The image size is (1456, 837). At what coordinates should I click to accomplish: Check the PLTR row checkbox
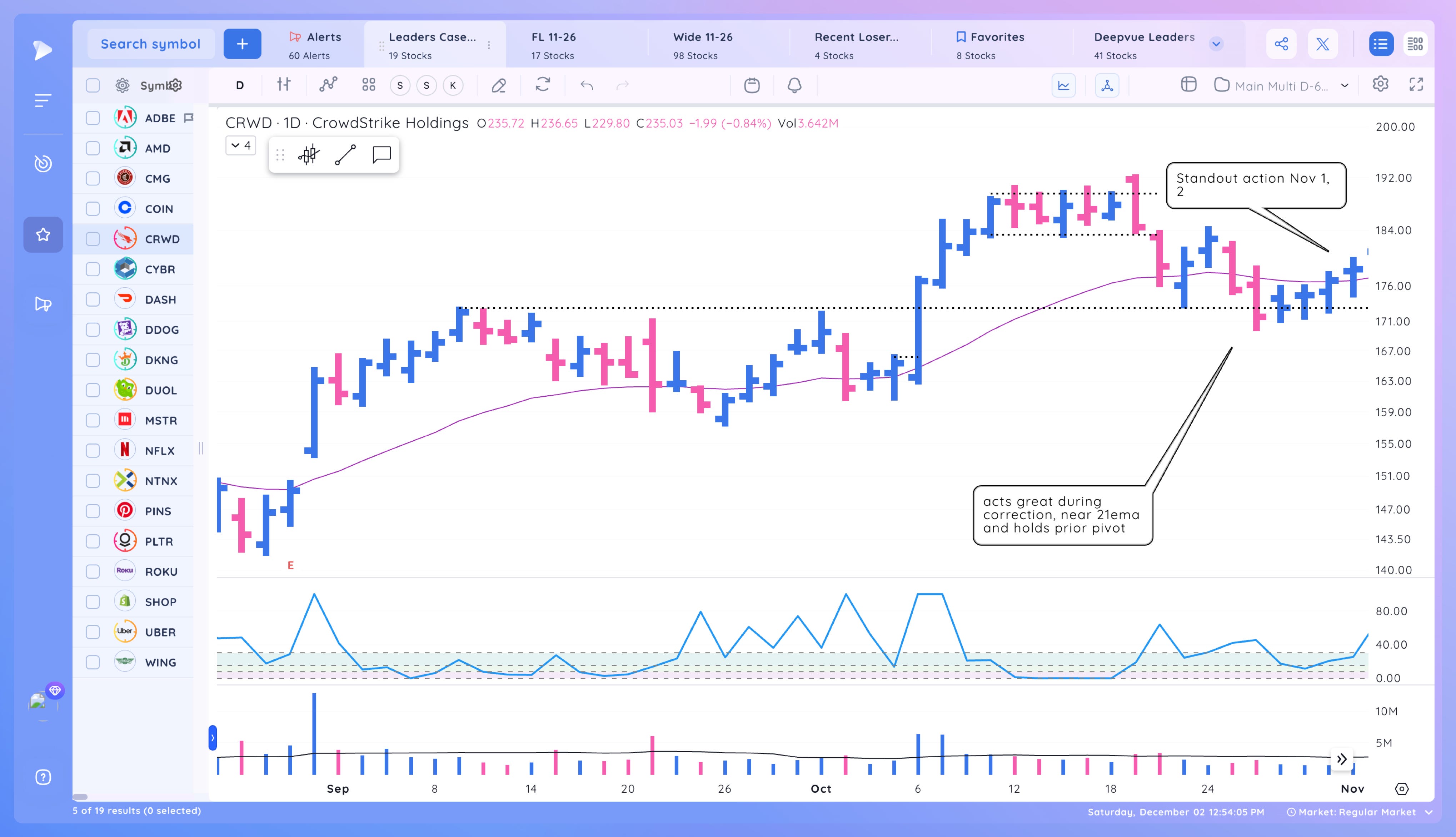(x=93, y=541)
